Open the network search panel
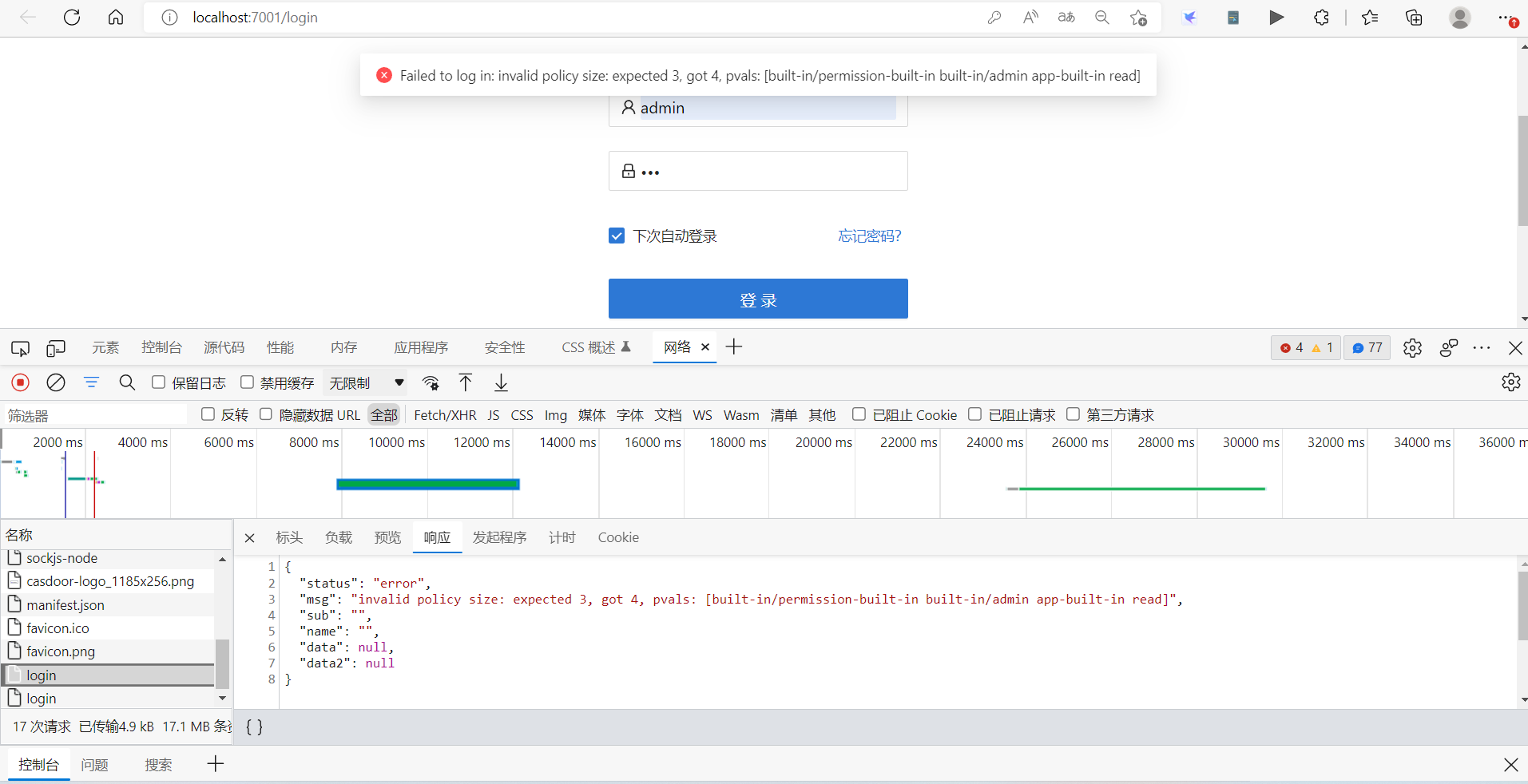The height and width of the screenshot is (784, 1528). pyautogui.click(x=126, y=382)
